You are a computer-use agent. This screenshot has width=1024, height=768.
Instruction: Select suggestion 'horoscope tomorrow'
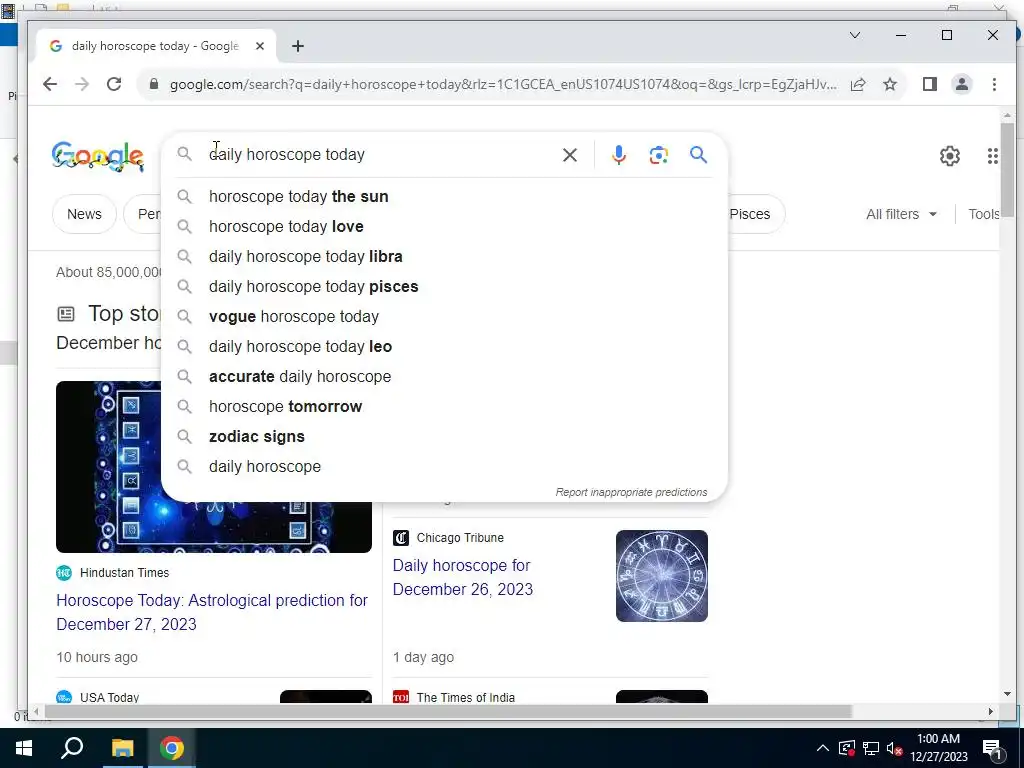pyautogui.click(x=444, y=407)
